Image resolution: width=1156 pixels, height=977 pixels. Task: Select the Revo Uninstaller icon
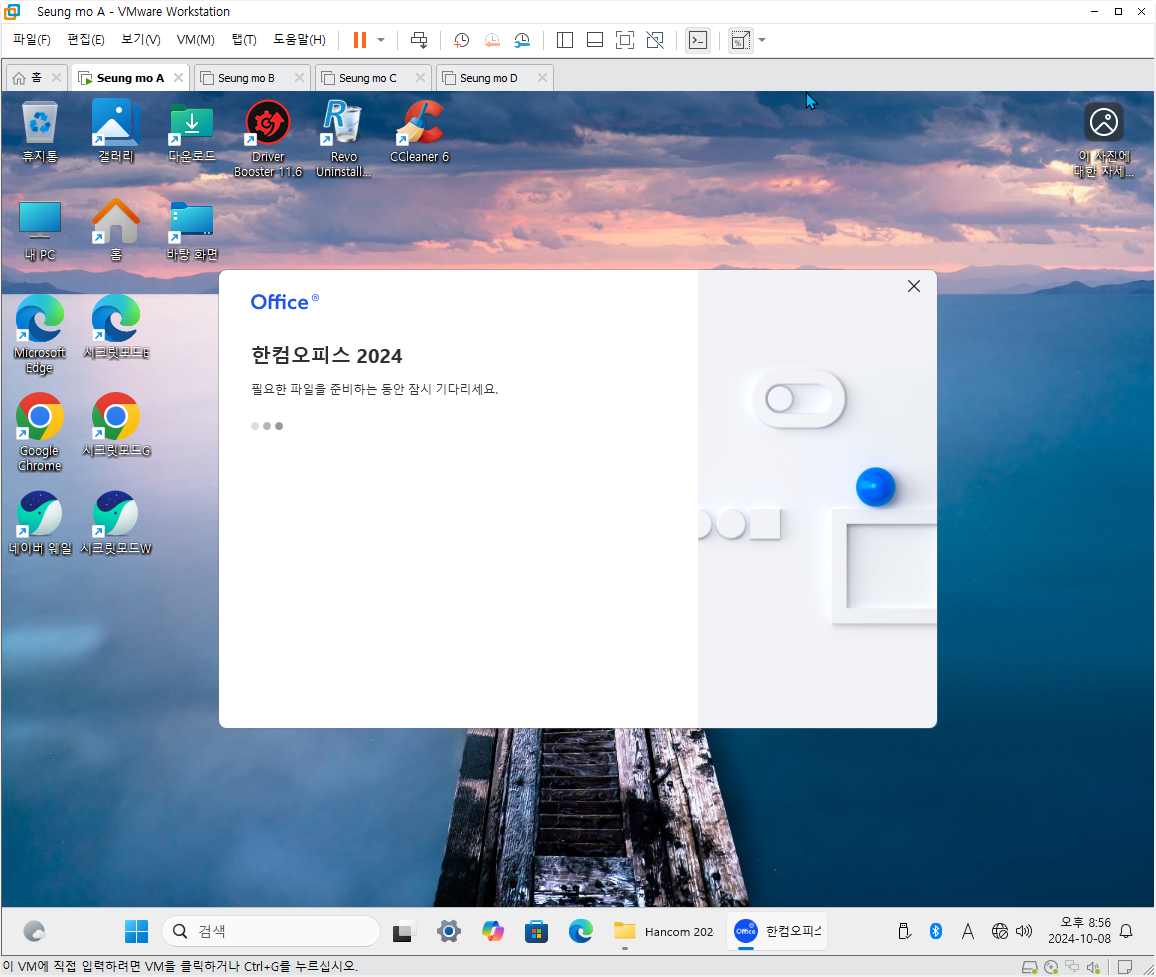click(x=344, y=139)
